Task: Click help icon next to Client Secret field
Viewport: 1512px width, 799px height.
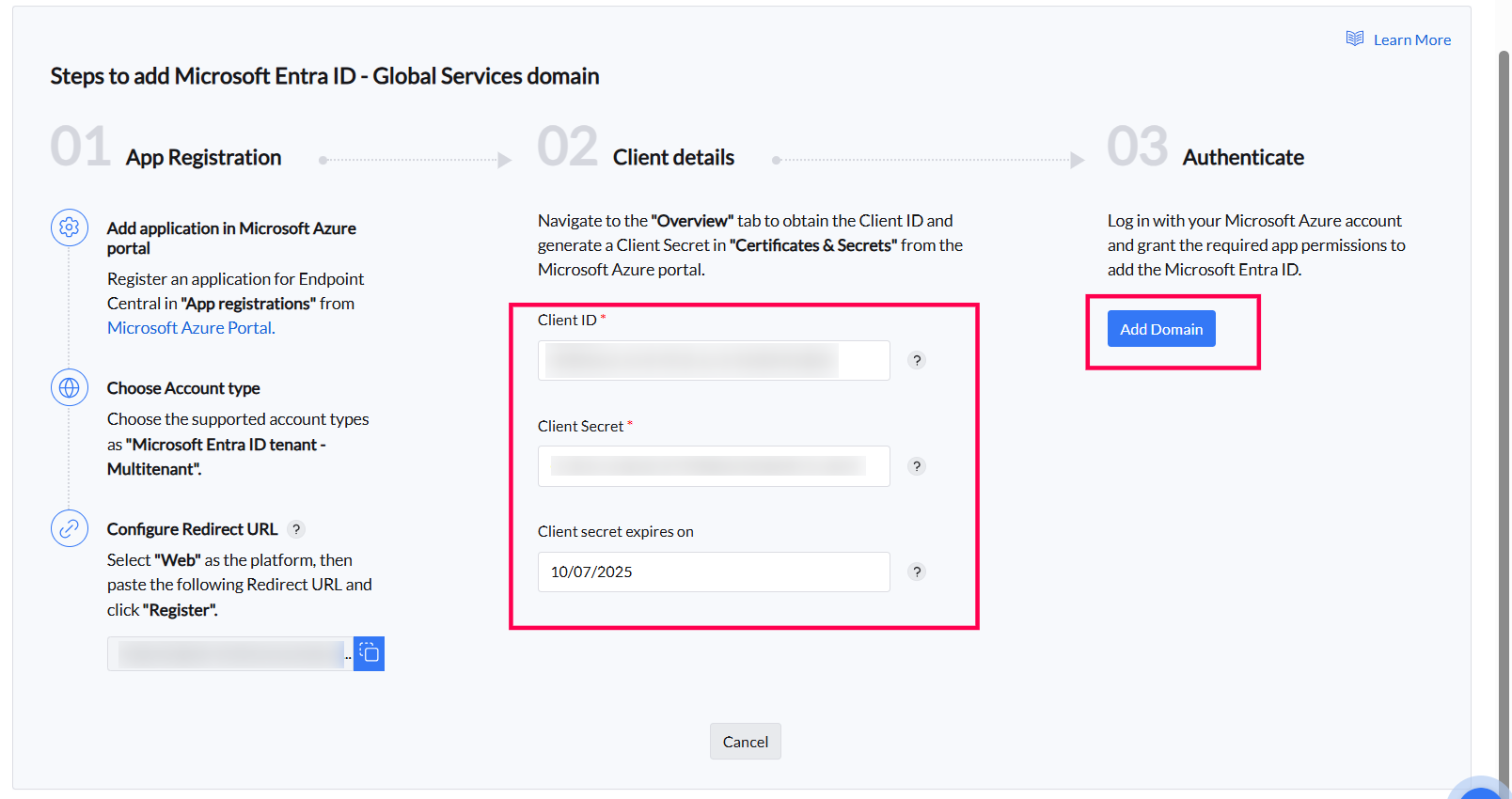Action: tap(917, 466)
